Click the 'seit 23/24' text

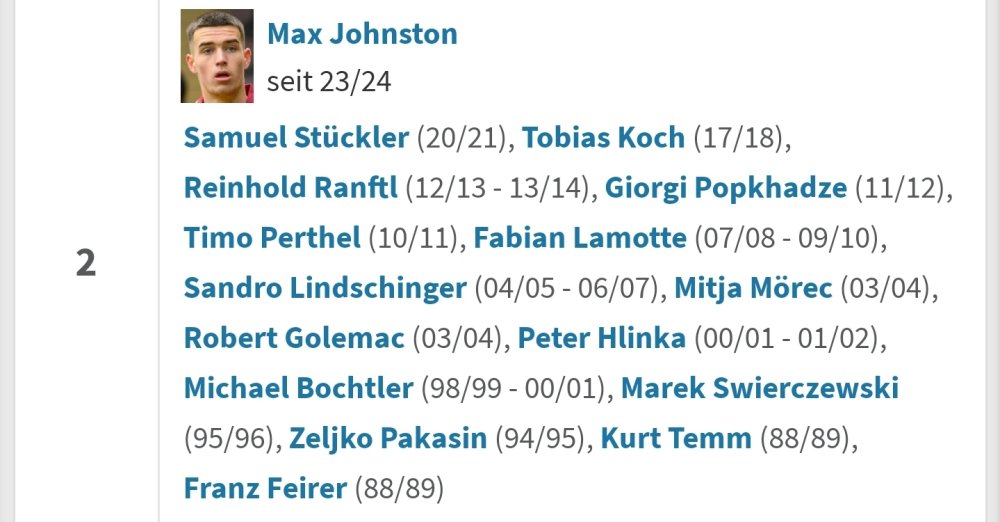point(329,80)
